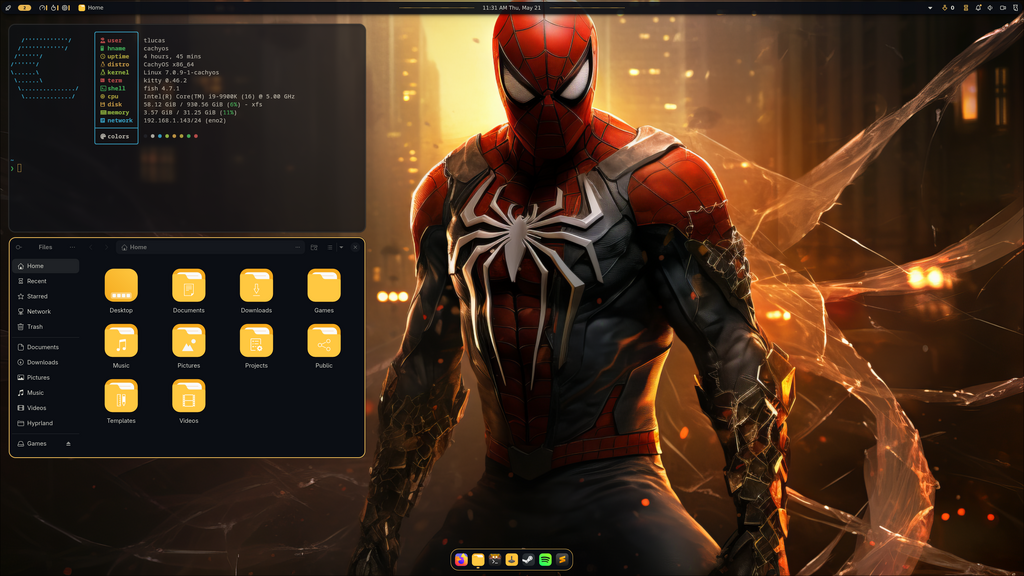Create new folder toolbar icon
The height and width of the screenshot is (576, 1024).
click(x=314, y=248)
